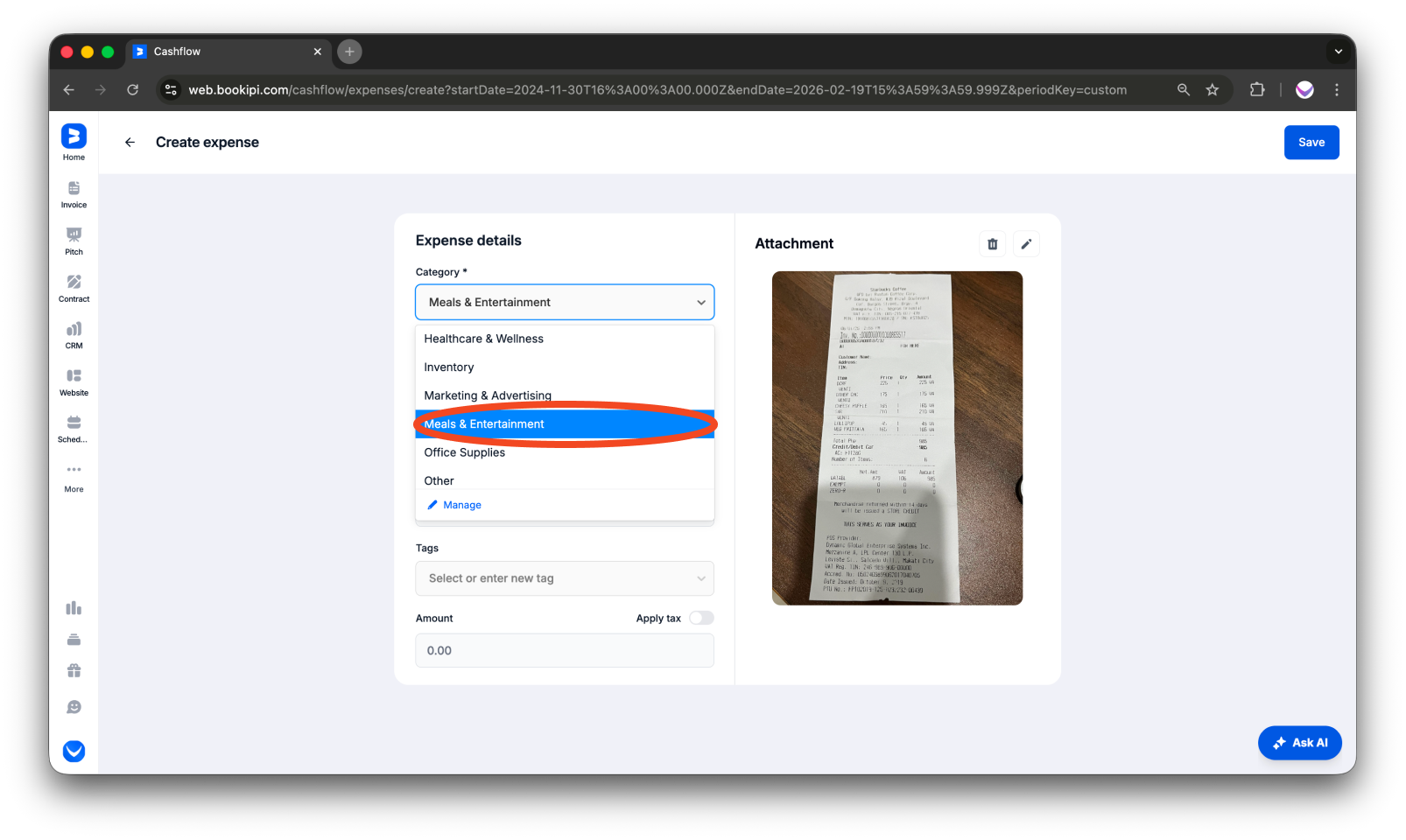The width and height of the screenshot is (1406, 840).
Task: Click Manage categories link
Action: 454,506
